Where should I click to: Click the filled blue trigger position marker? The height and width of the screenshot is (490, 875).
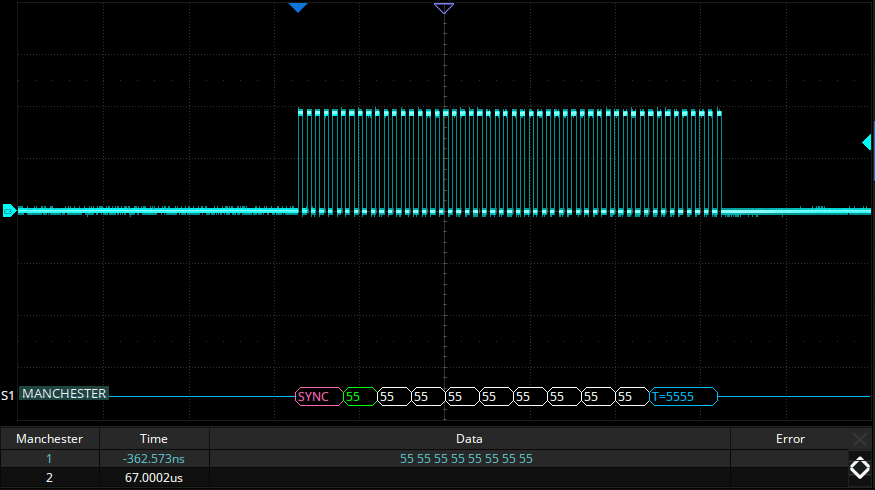pos(297,8)
